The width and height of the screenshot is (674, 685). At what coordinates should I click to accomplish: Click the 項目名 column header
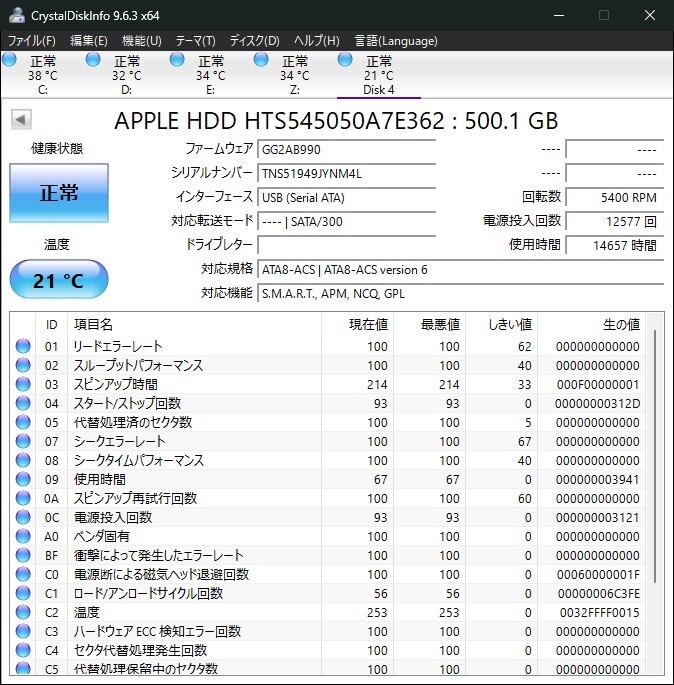pos(194,324)
